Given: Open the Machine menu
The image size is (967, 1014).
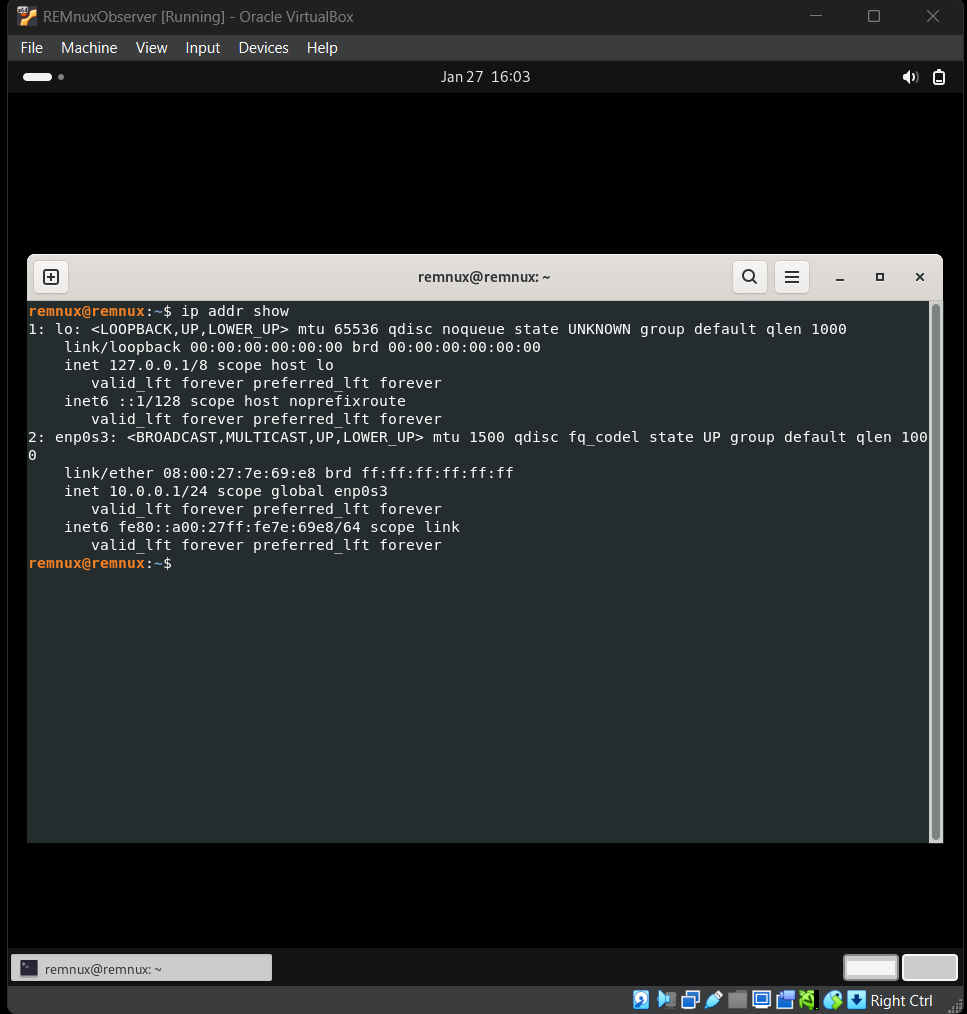Looking at the screenshot, I should 89,47.
